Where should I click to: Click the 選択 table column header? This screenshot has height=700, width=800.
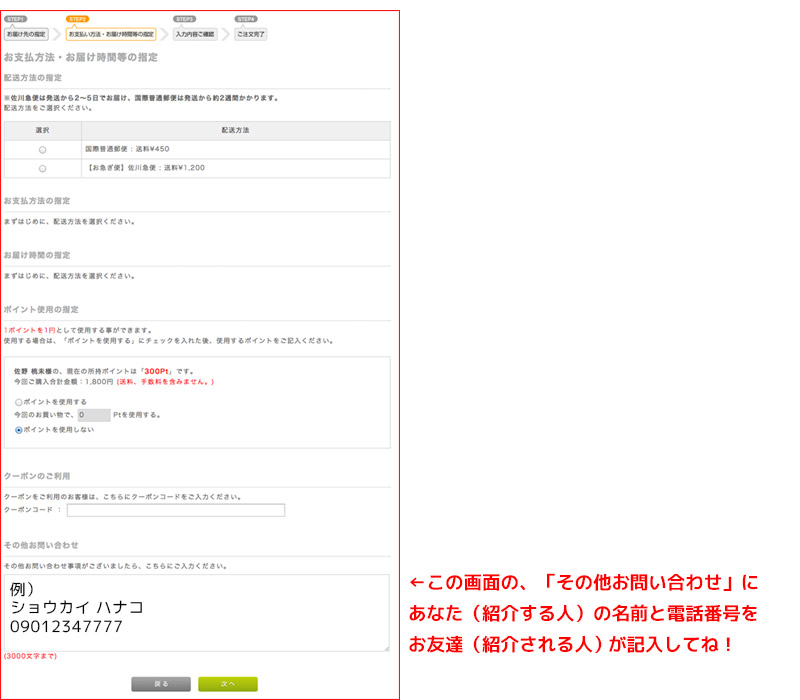tap(42, 130)
